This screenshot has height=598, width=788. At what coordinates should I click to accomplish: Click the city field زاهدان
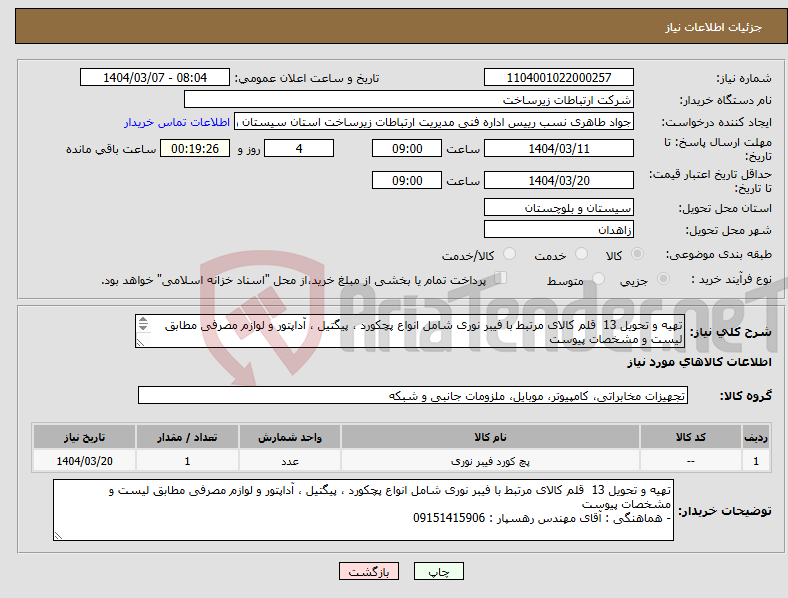pos(558,230)
